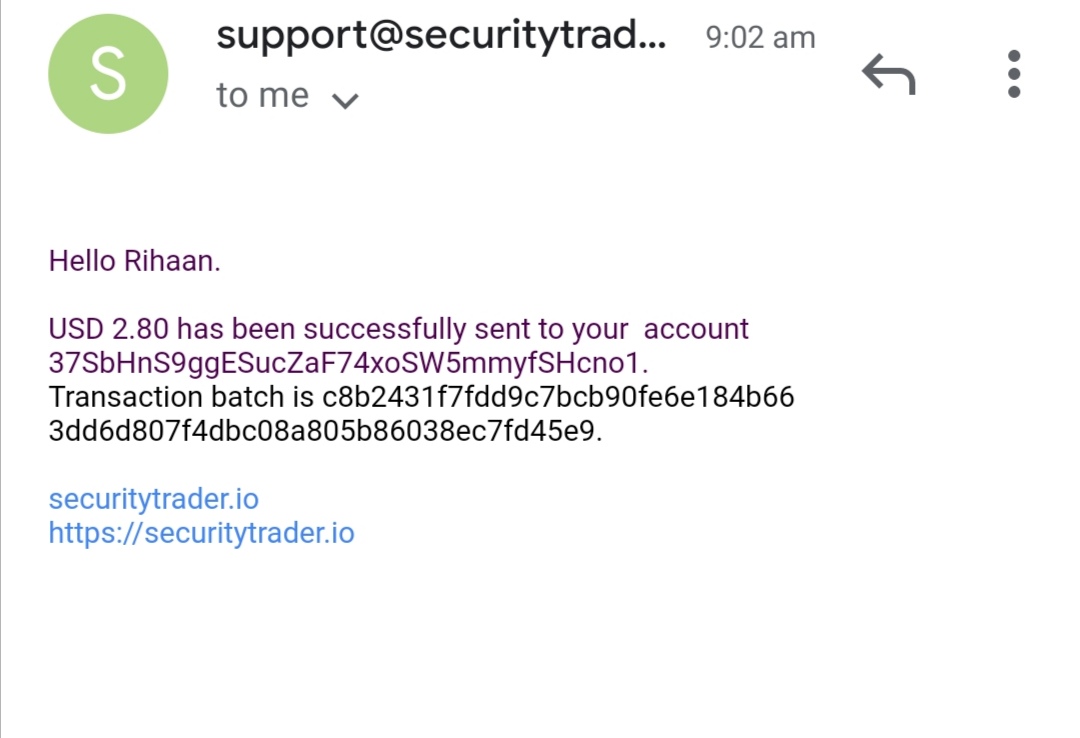The width and height of the screenshot is (1080, 738).
Task: Open the three-dot more options menu
Action: tap(1013, 74)
